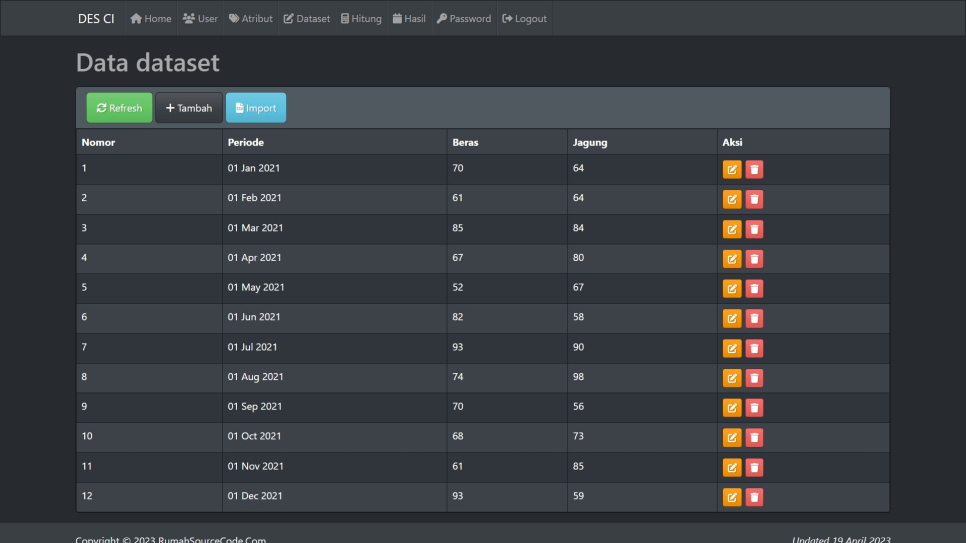Image resolution: width=966 pixels, height=543 pixels.
Task: Add a new record with Tambah
Action: (189, 108)
